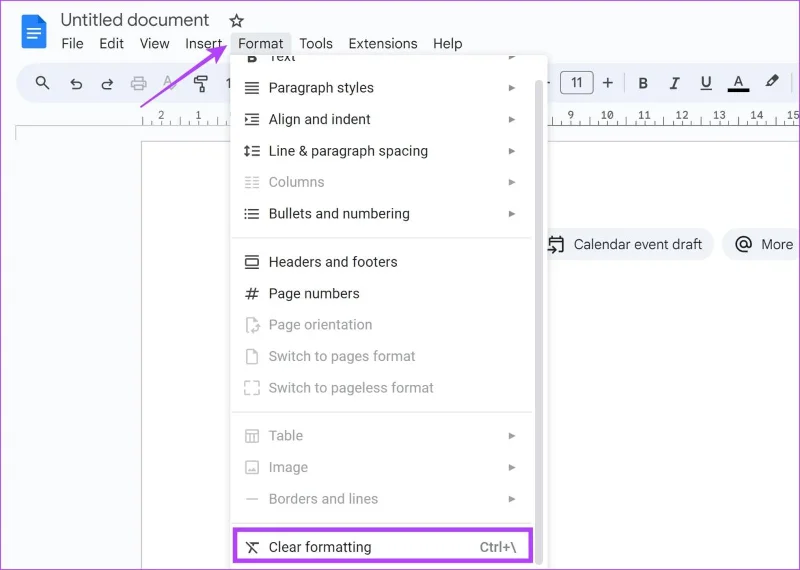Open Bullets and numbering submenu
Viewport: 800px width, 570px height.
pos(381,214)
